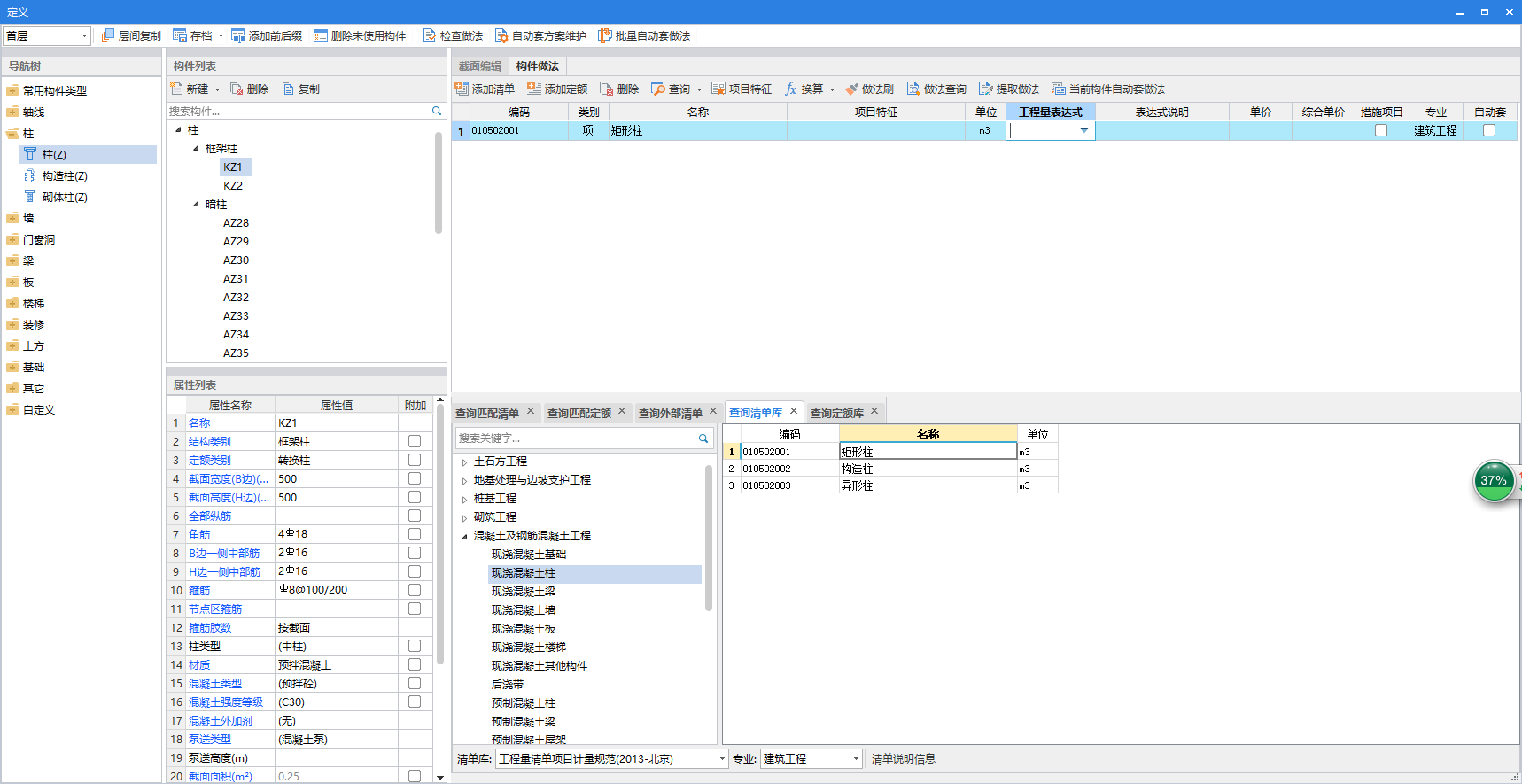Open 查询匹配定额 tab
This screenshot has height=784, width=1522.
coord(579,413)
